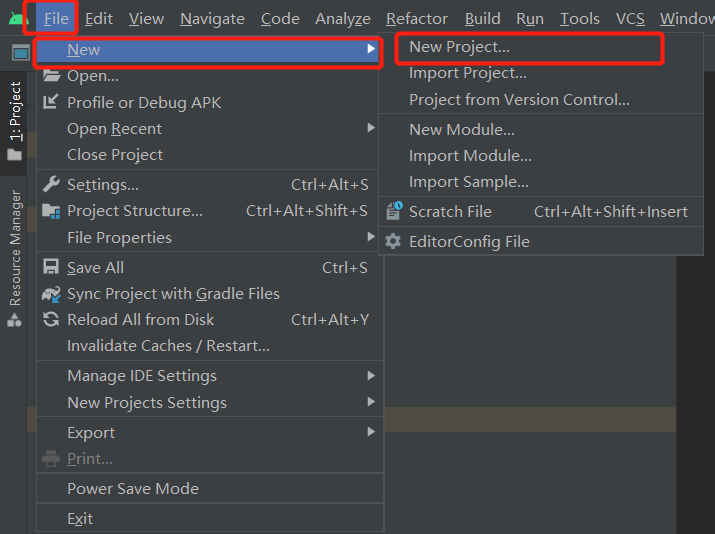Click the Print... entry
Screen dimensions: 715x534
[210, 459]
